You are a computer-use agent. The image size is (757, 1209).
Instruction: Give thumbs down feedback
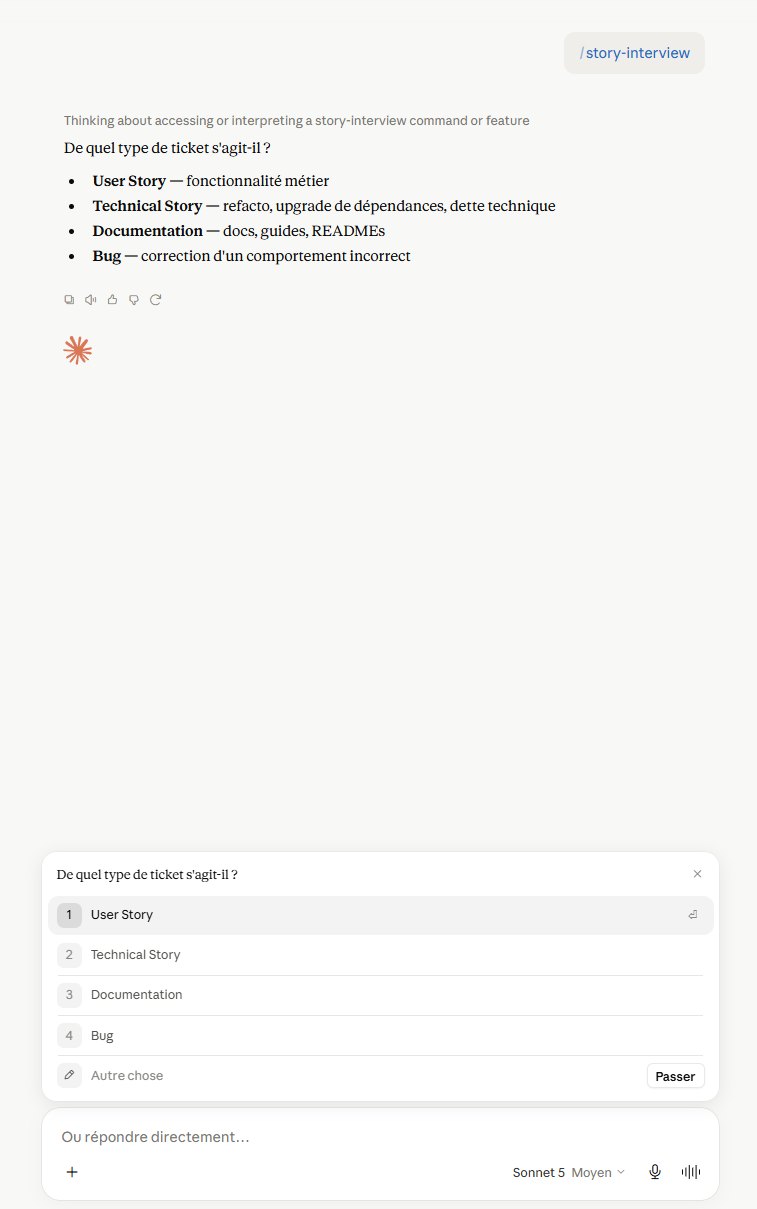(x=134, y=299)
